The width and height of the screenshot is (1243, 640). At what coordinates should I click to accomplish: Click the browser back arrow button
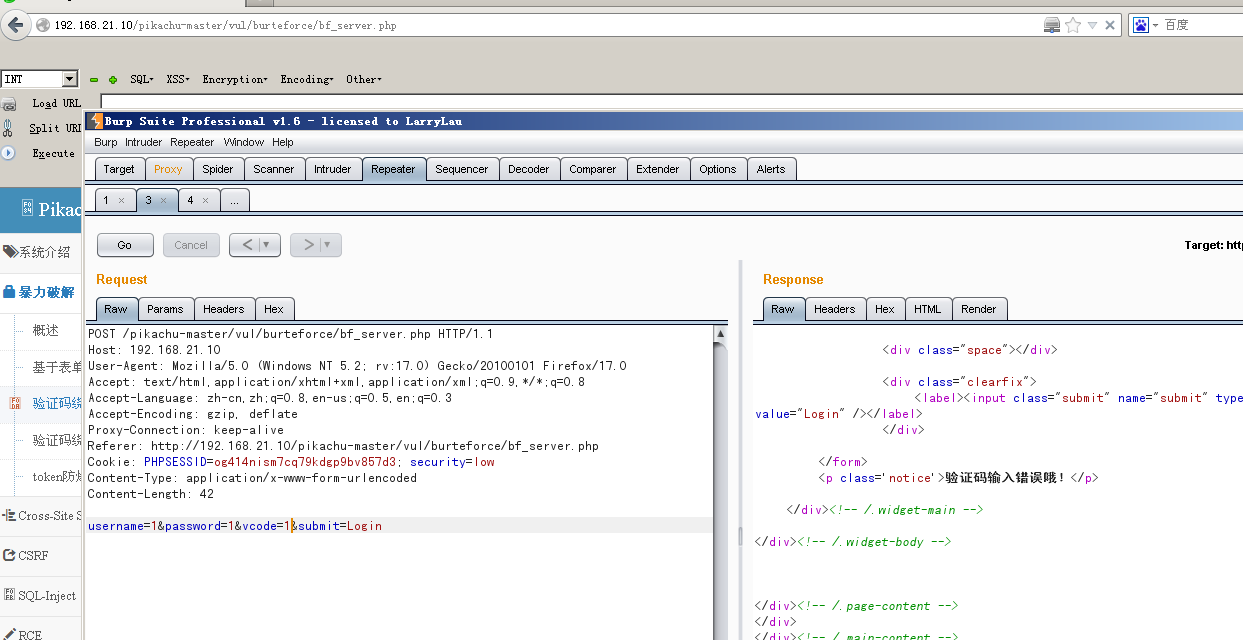tap(16, 25)
